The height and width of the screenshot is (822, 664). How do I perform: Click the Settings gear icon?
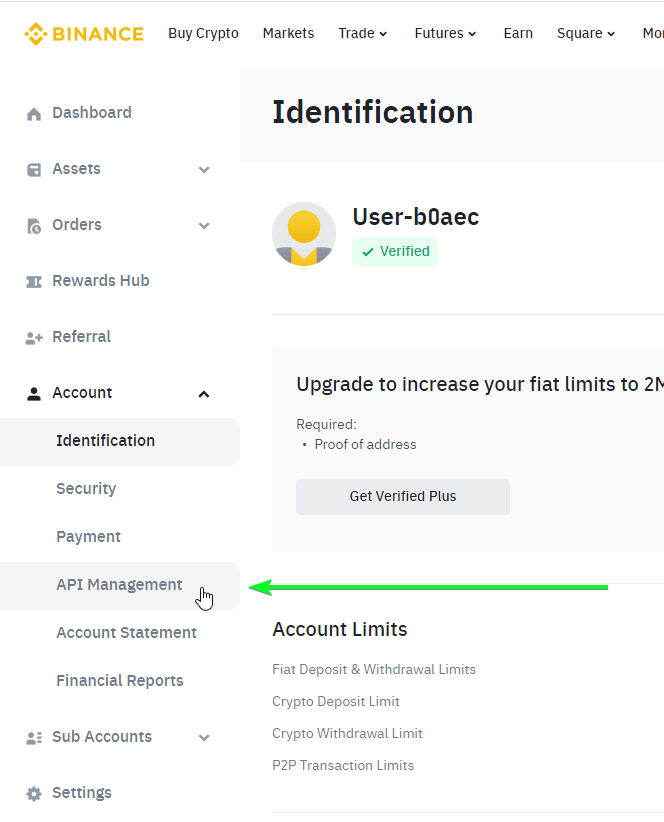pos(34,794)
